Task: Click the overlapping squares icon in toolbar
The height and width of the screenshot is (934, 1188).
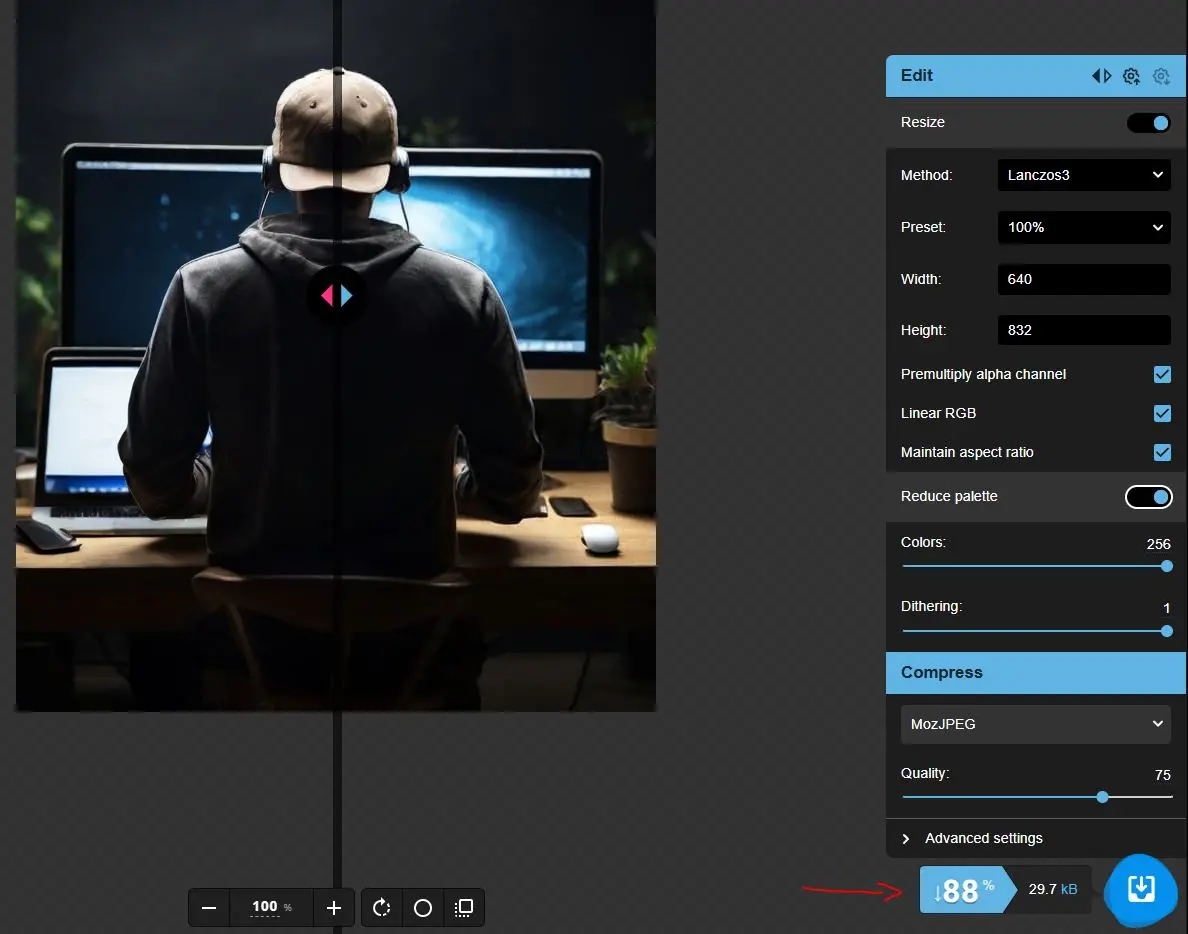Action: coord(464,908)
